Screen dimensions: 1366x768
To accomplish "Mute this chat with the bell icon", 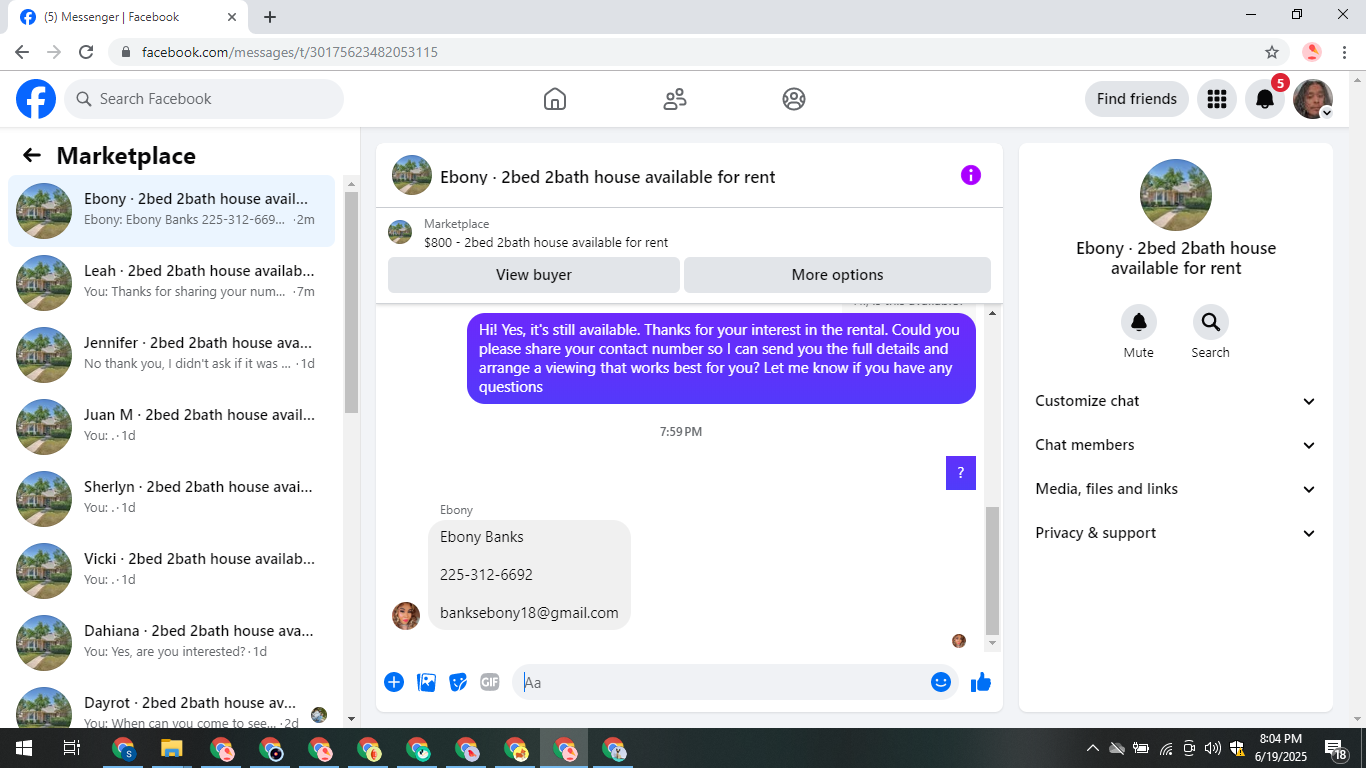I will click(1139, 322).
